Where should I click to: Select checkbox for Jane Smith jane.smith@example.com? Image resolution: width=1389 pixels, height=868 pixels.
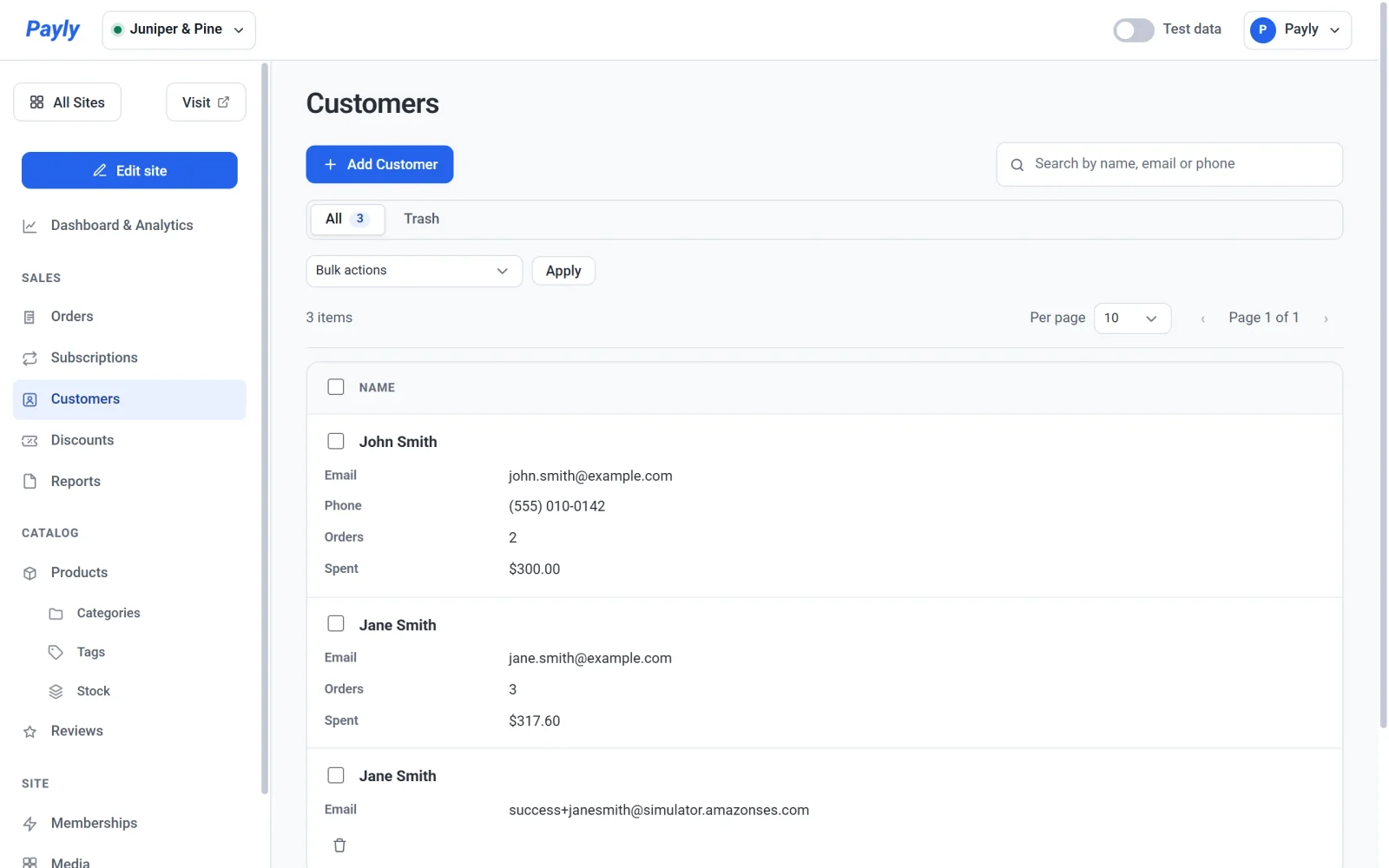(336, 624)
